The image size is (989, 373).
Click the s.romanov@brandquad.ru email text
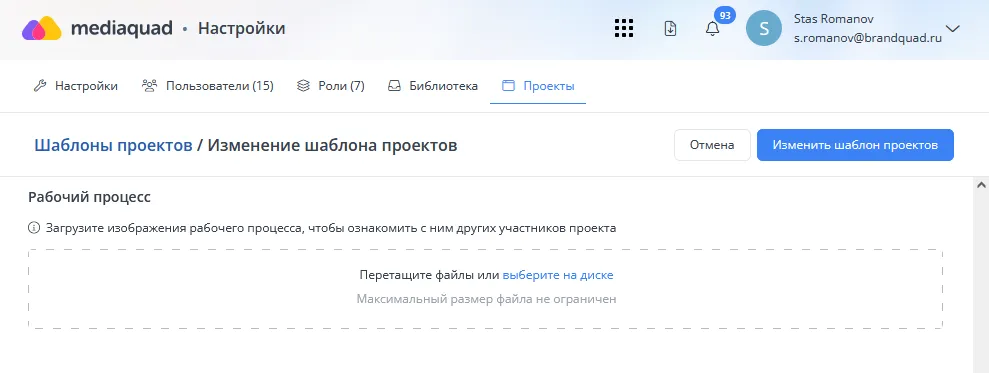click(868, 38)
